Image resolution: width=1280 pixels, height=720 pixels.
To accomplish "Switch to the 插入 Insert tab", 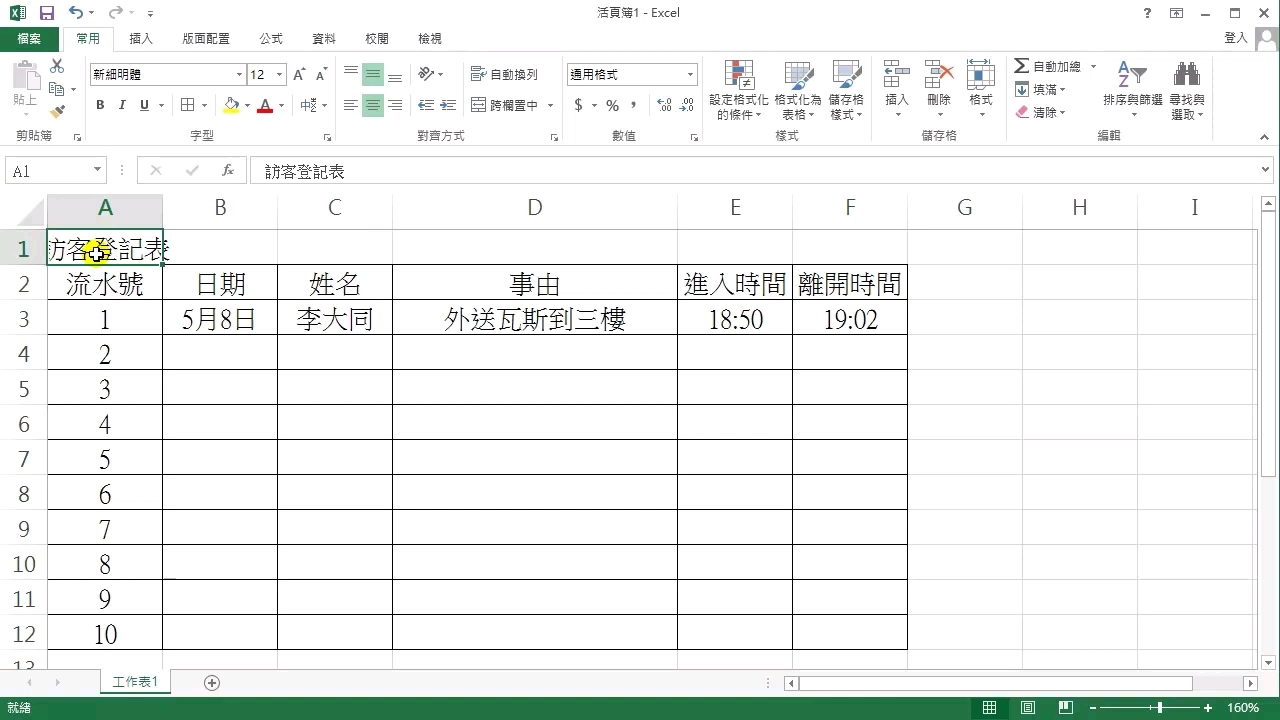I will click(x=141, y=38).
